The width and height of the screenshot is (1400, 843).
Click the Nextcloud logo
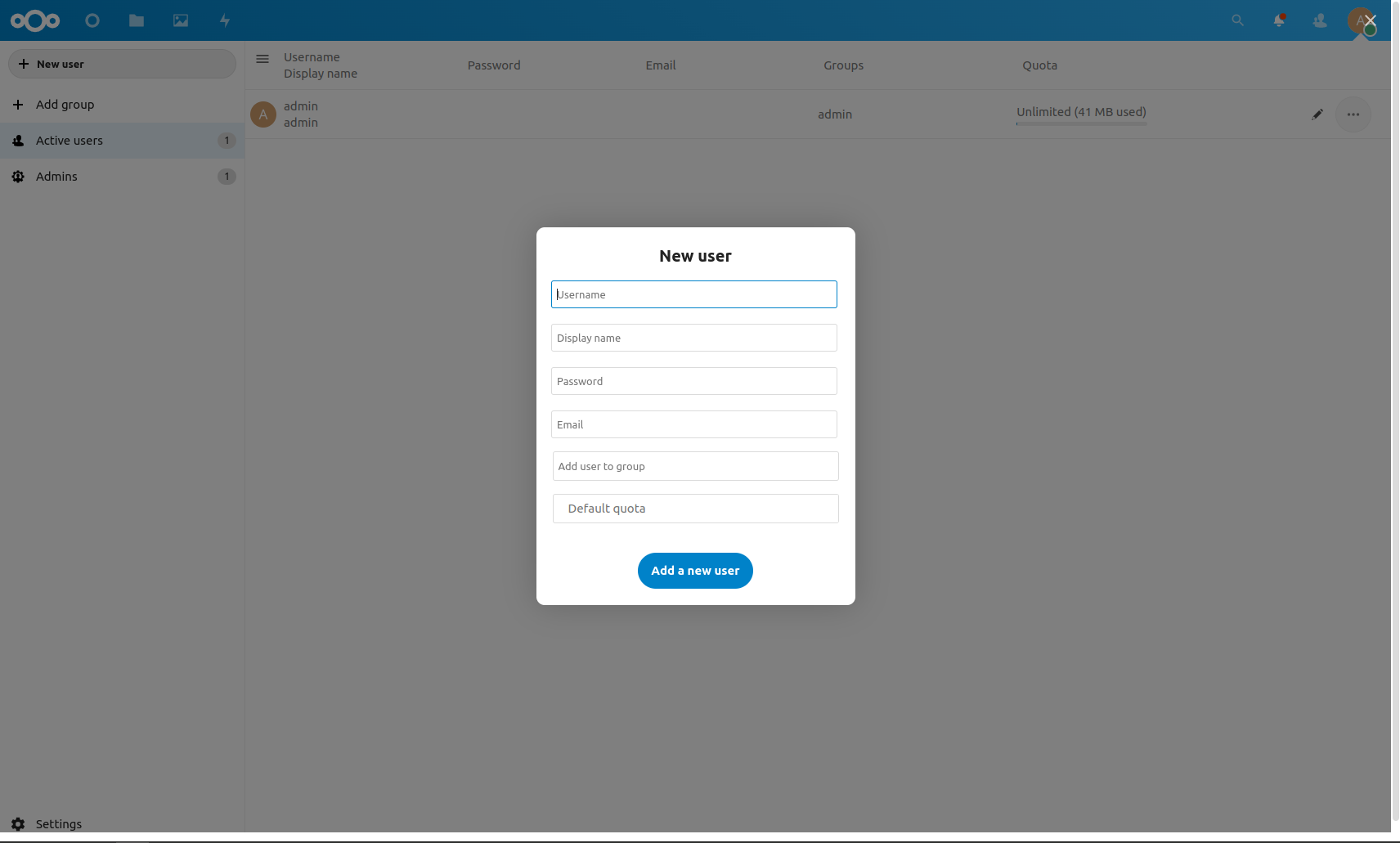coord(35,20)
